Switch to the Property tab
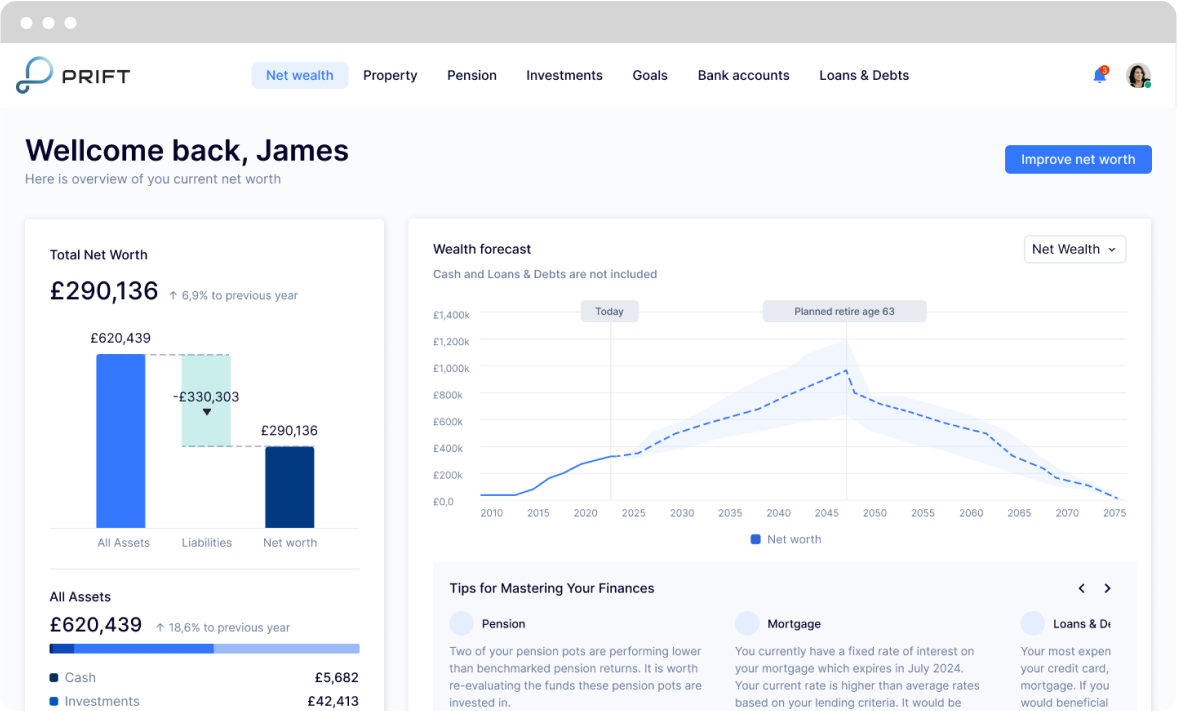The image size is (1177, 711). click(390, 75)
